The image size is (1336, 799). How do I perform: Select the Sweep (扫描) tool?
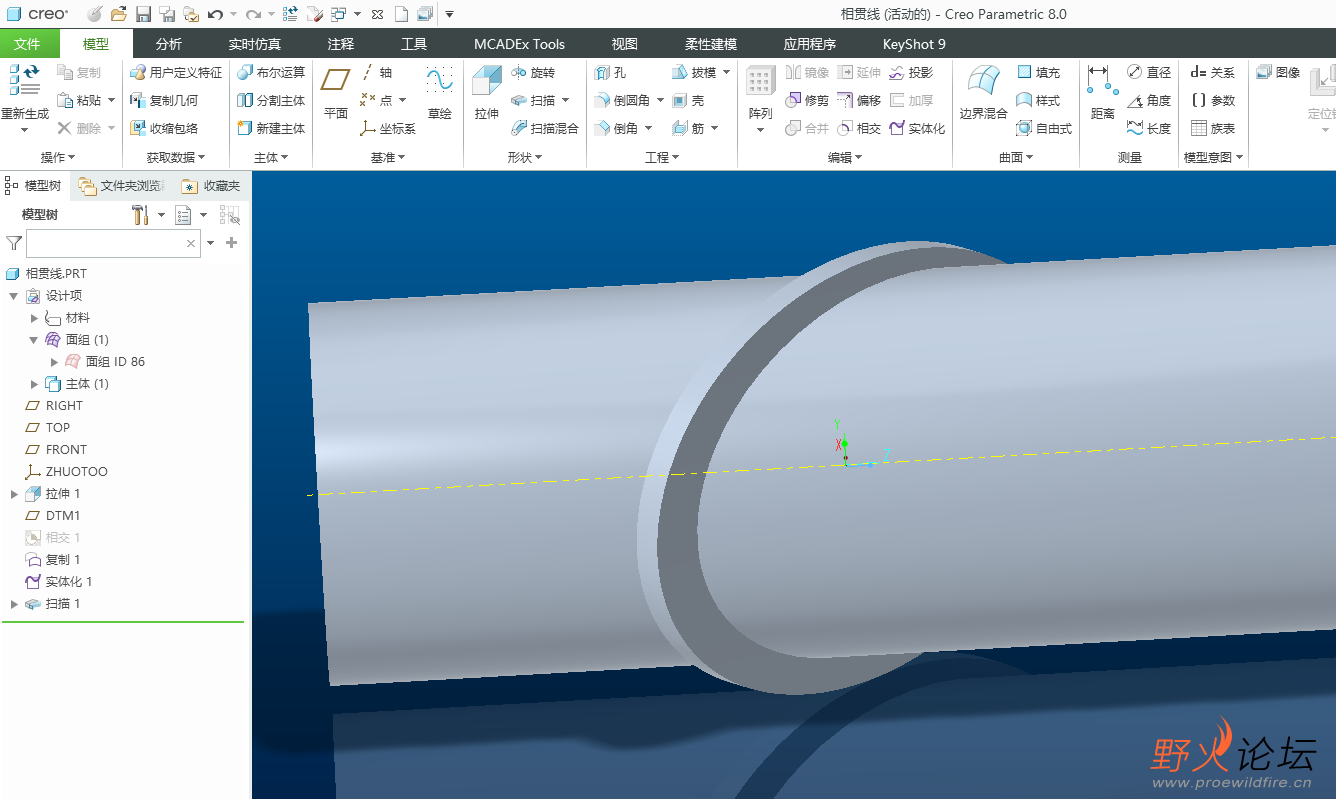[534, 101]
